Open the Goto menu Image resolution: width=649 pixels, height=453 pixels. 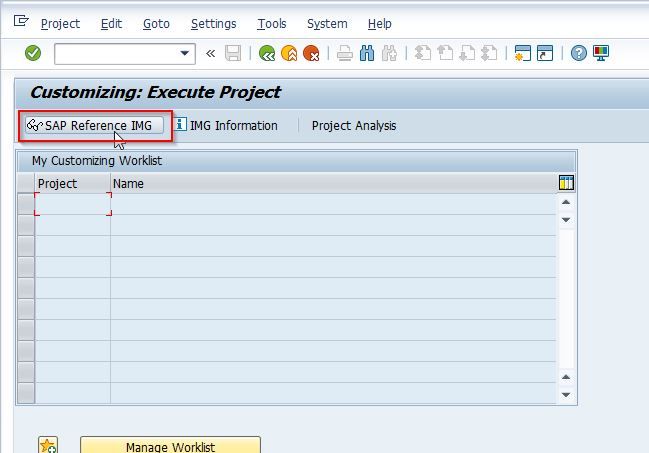point(156,24)
